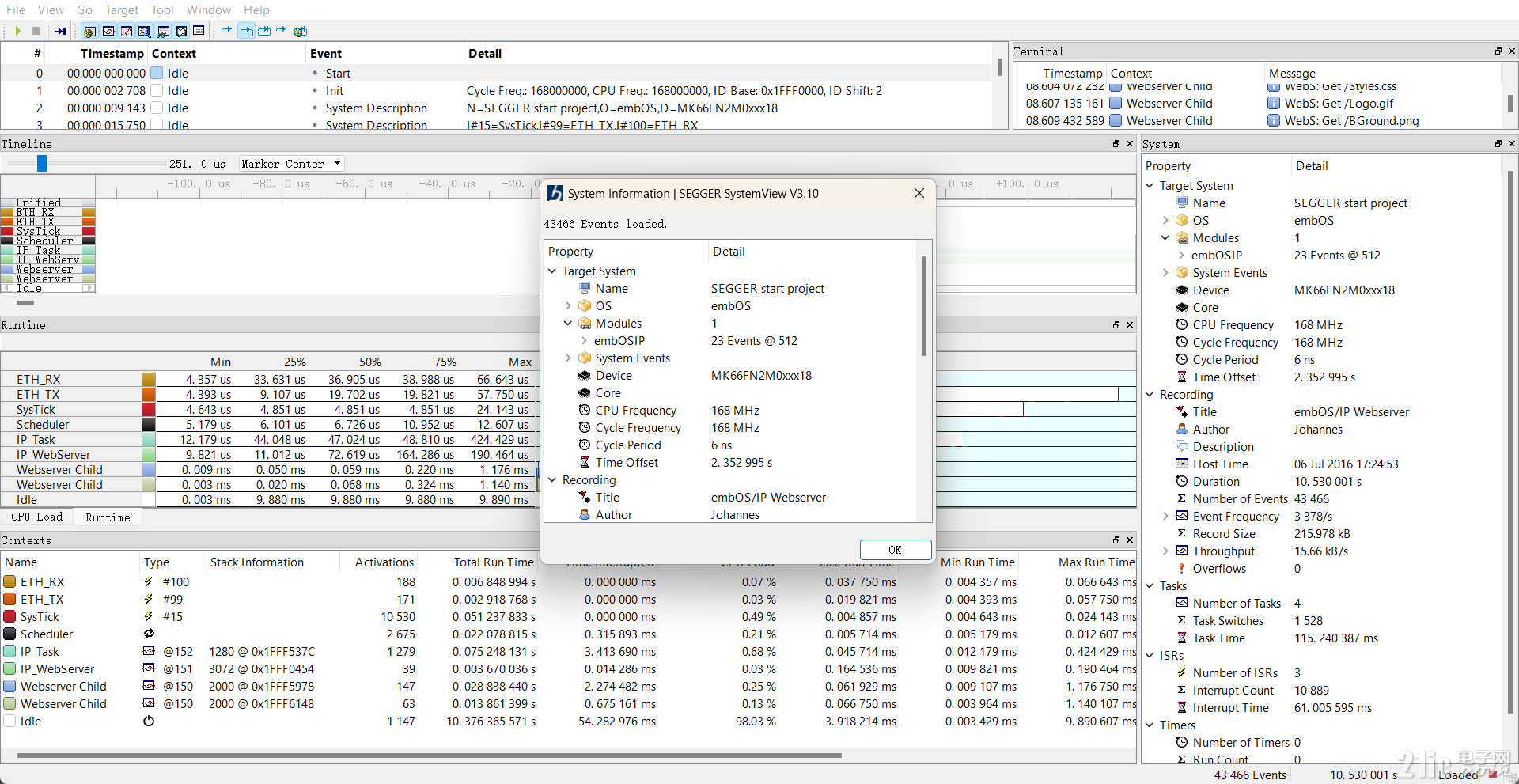Screen dimensions: 1519x784
Task: Switch to the CPU Load tab
Action: pos(37,517)
